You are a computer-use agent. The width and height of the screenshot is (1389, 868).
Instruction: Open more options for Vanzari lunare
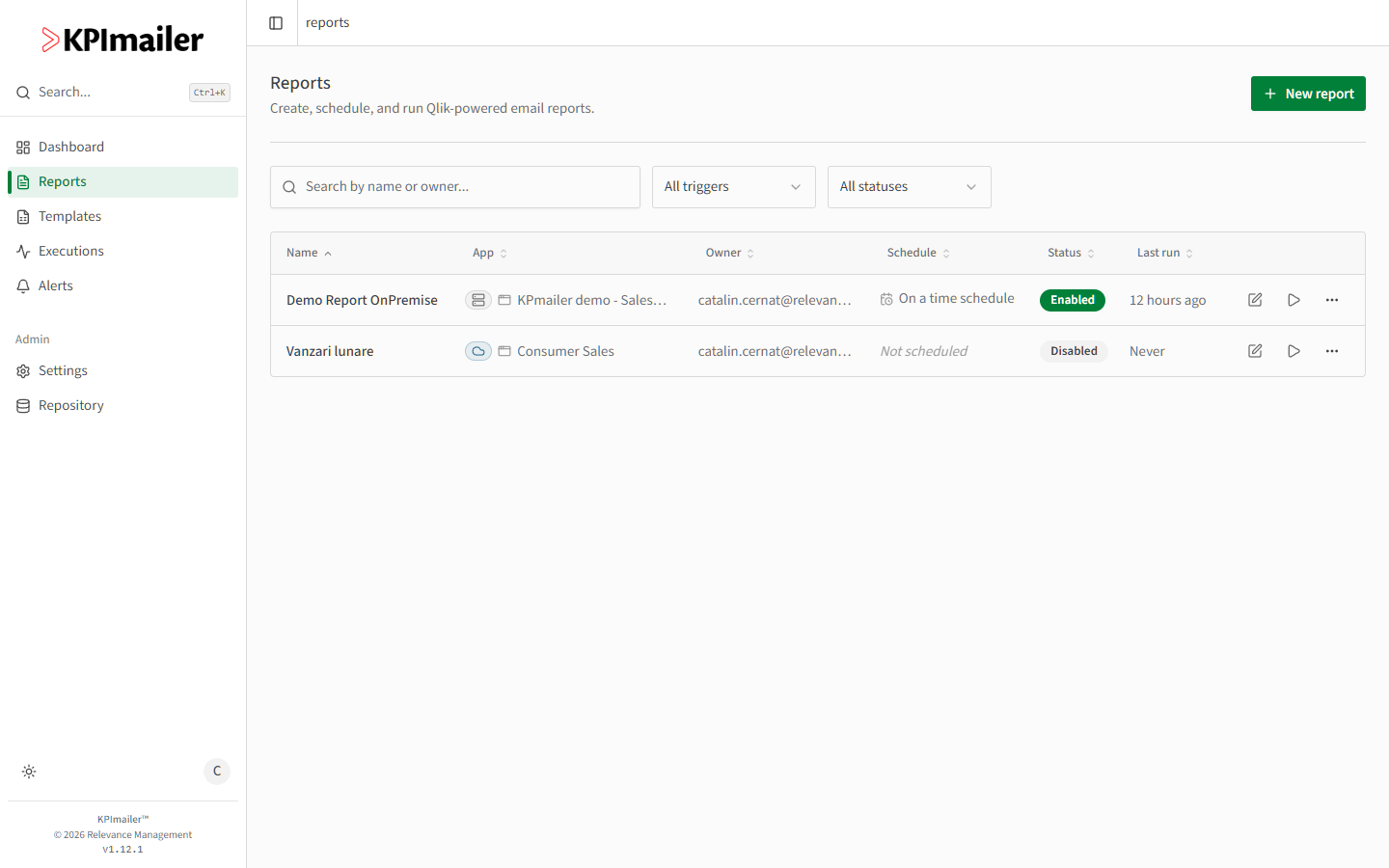coord(1332,351)
